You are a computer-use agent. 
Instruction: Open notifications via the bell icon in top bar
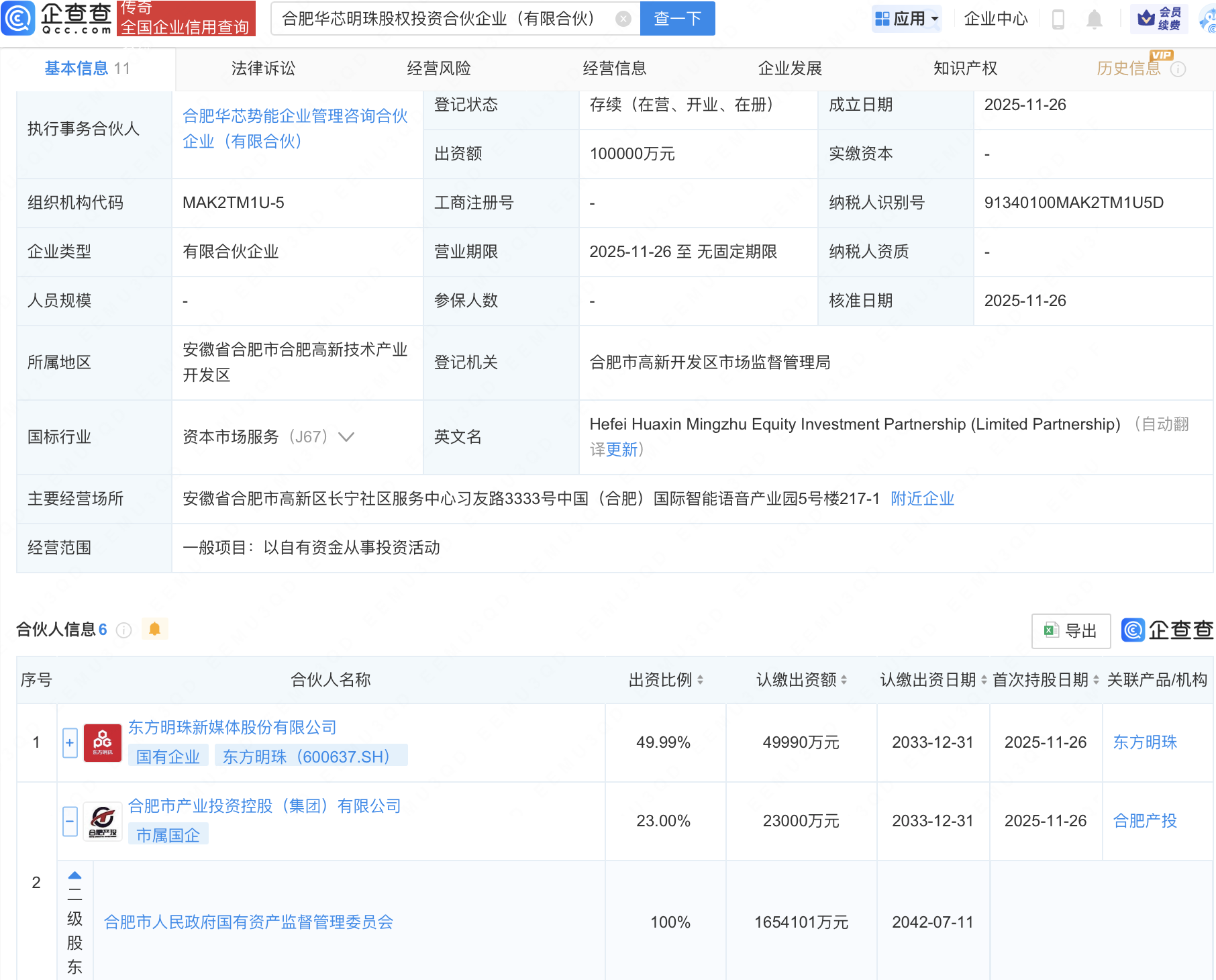(x=1094, y=19)
